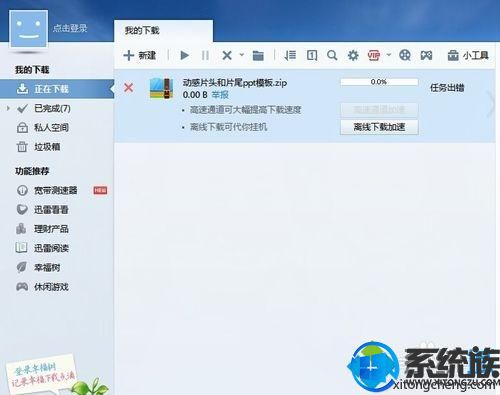Open the download folder icon in the toolbar
Viewport: 500px width, 395px height.
point(258,55)
